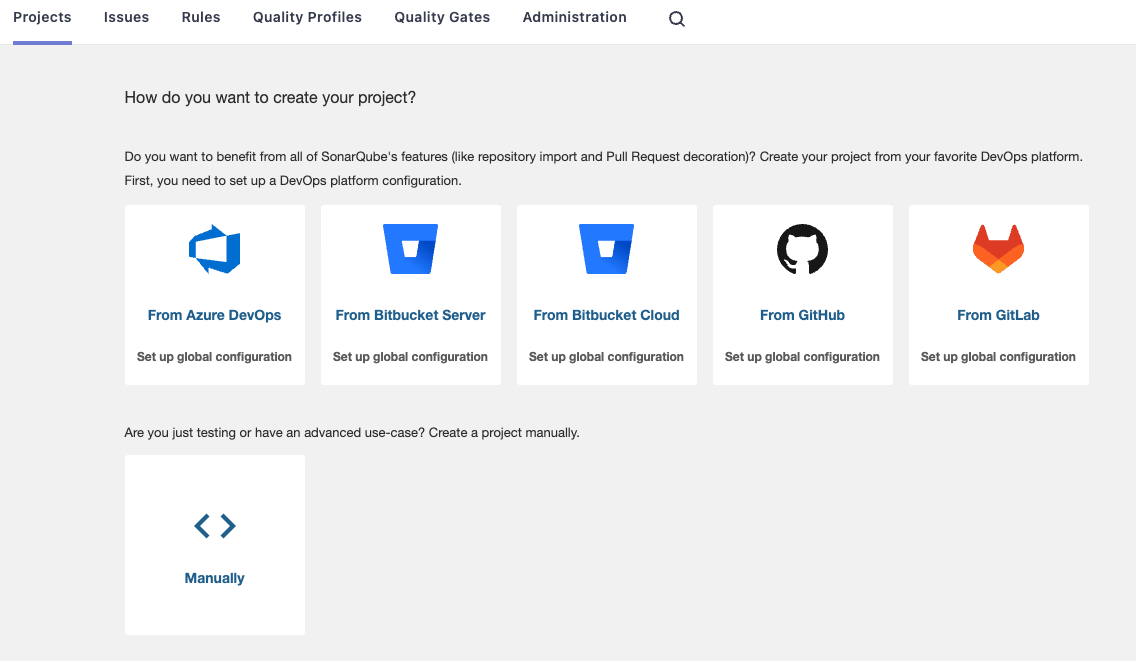
Task: Select From Bitbucket Server link
Action: click(x=410, y=315)
